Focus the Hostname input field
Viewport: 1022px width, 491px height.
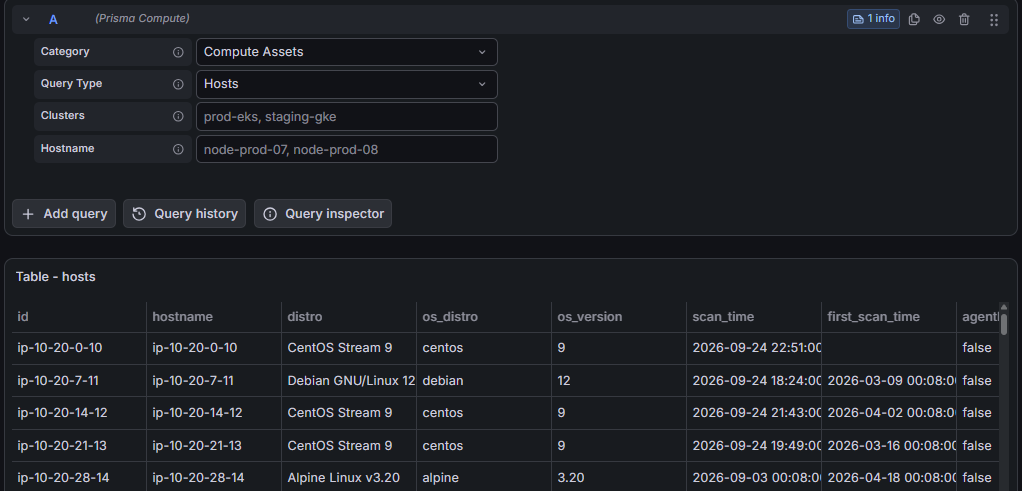(347, 149)
